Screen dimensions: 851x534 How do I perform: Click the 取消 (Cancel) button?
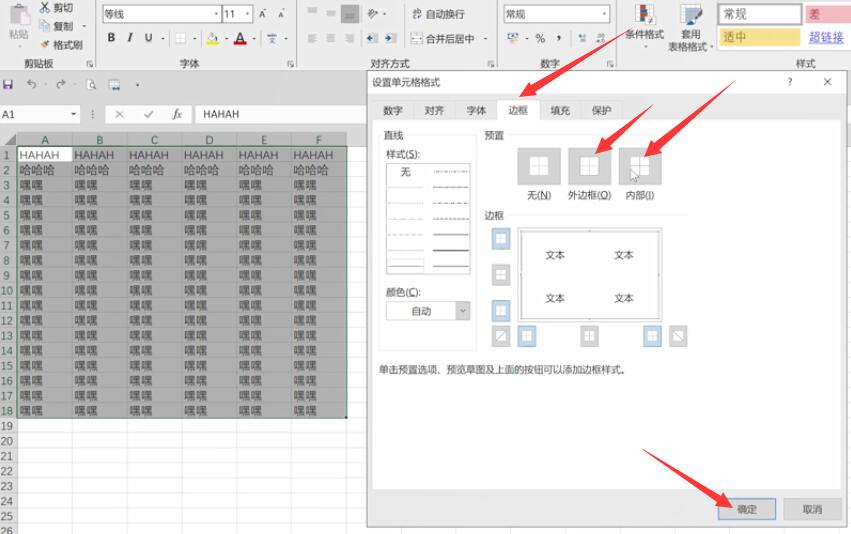pyautogui.click(x=812, y=509)
